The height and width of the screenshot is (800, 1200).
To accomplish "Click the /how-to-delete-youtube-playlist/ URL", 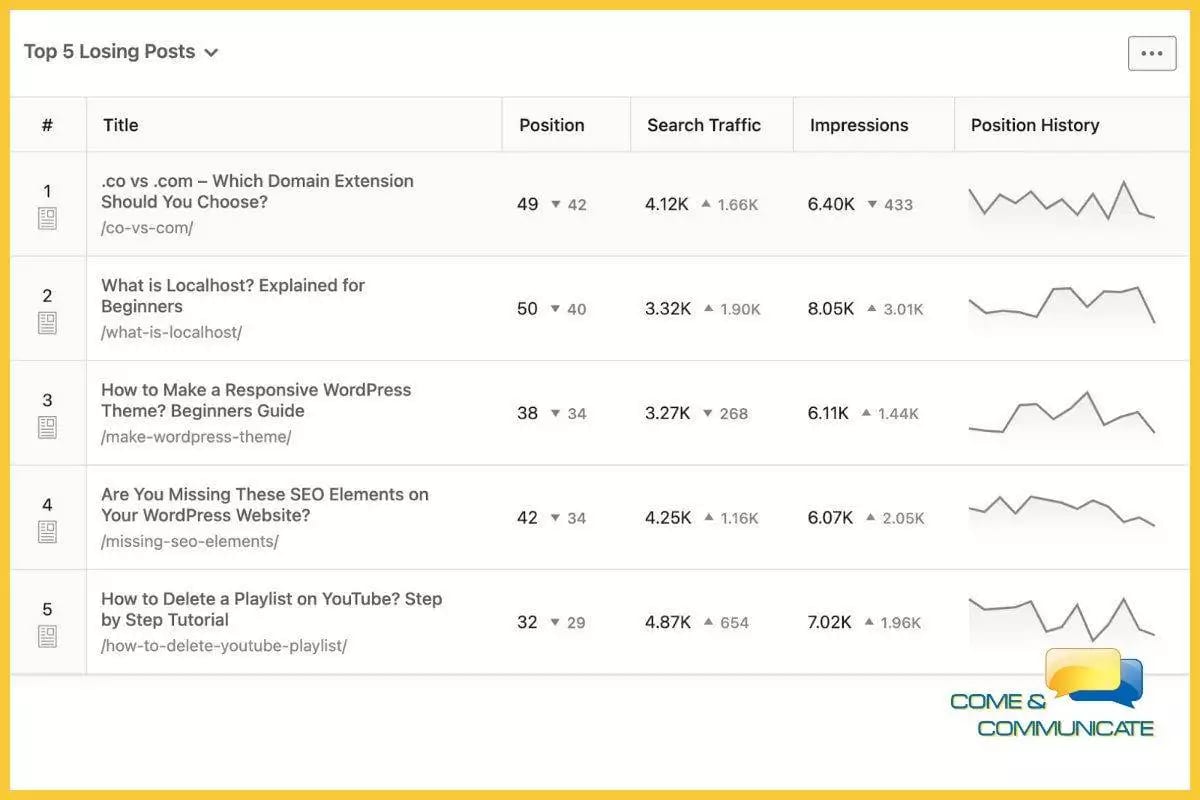I will click(224, 646).
